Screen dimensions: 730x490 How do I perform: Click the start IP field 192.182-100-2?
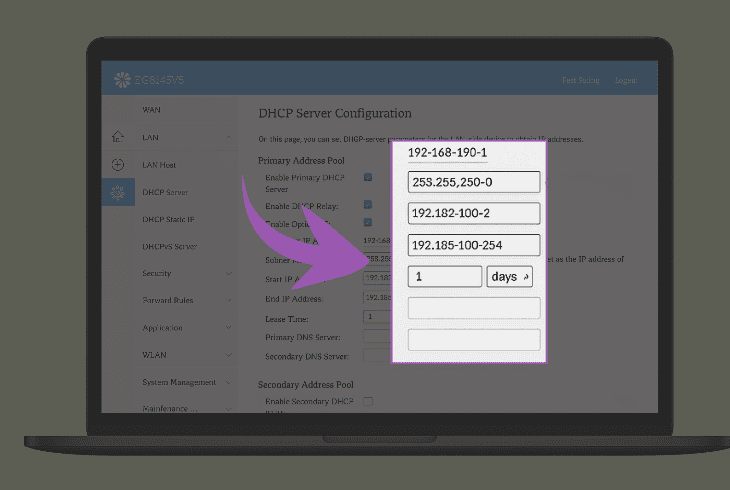click(474, 214)
